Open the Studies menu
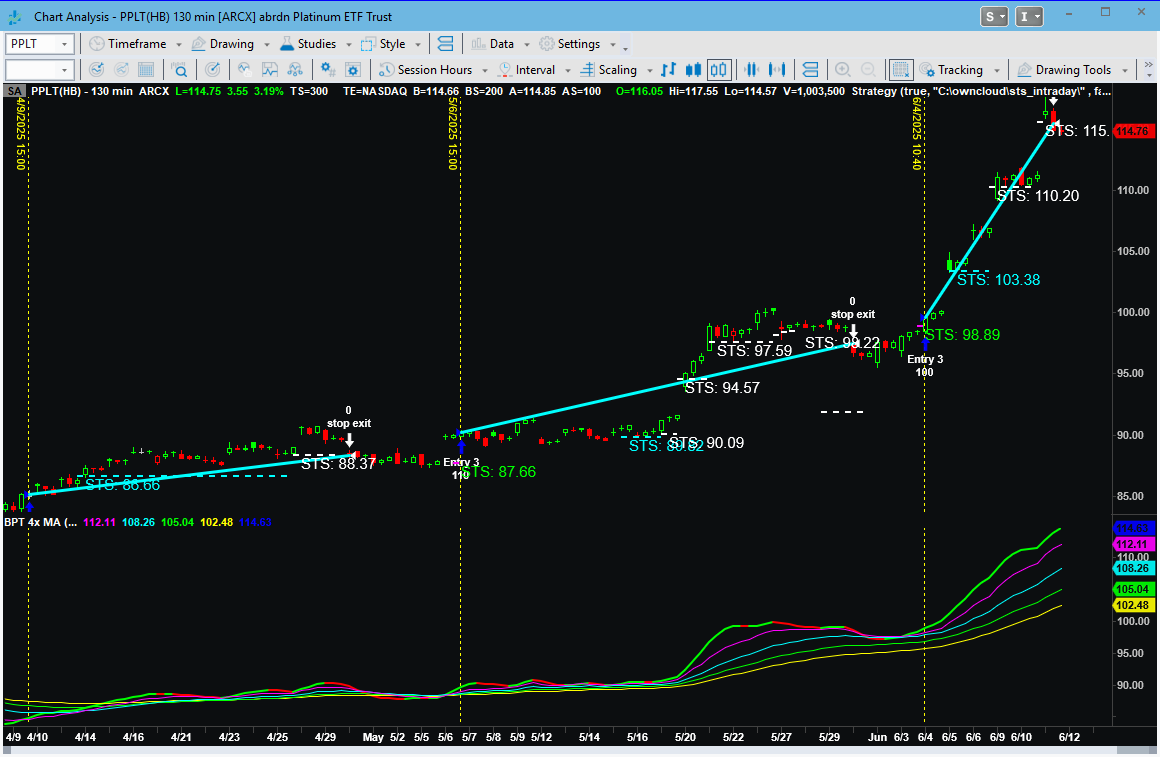Image resolution: width=1160 pixels, height=757 pixels. tap(308, 44)
